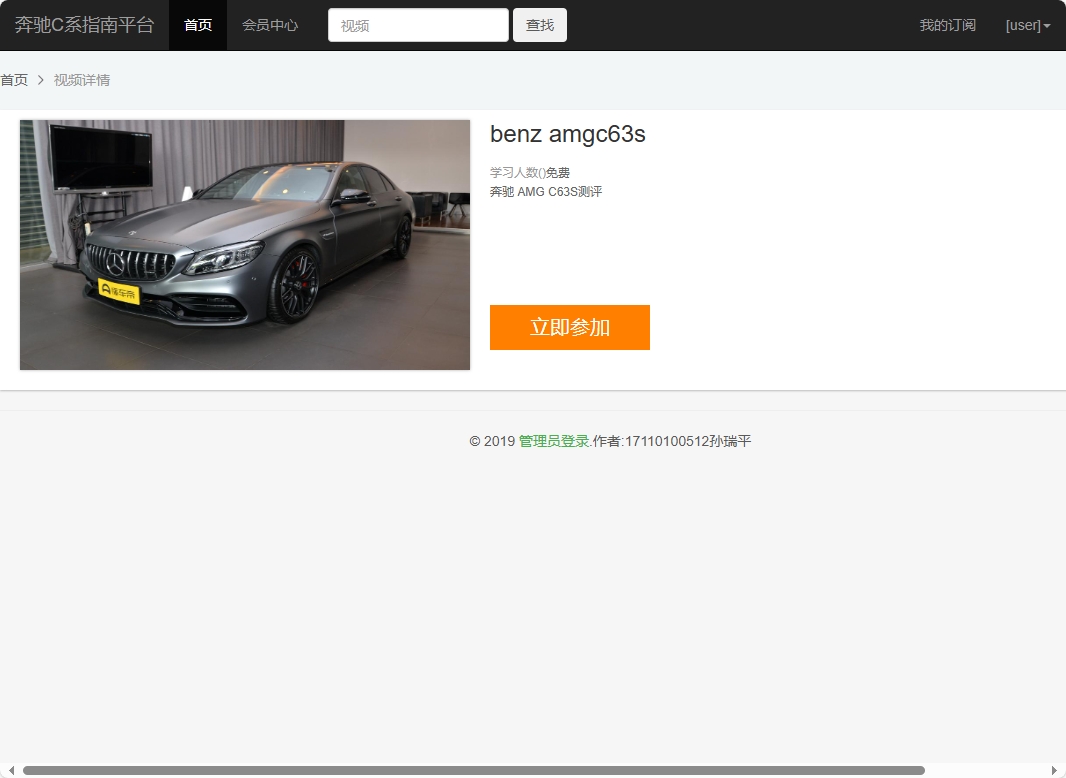The width and height of the screenshot is (1066, 778).
Task: Open the 奔驰C系指南平台 brand link
Action: 84,25
